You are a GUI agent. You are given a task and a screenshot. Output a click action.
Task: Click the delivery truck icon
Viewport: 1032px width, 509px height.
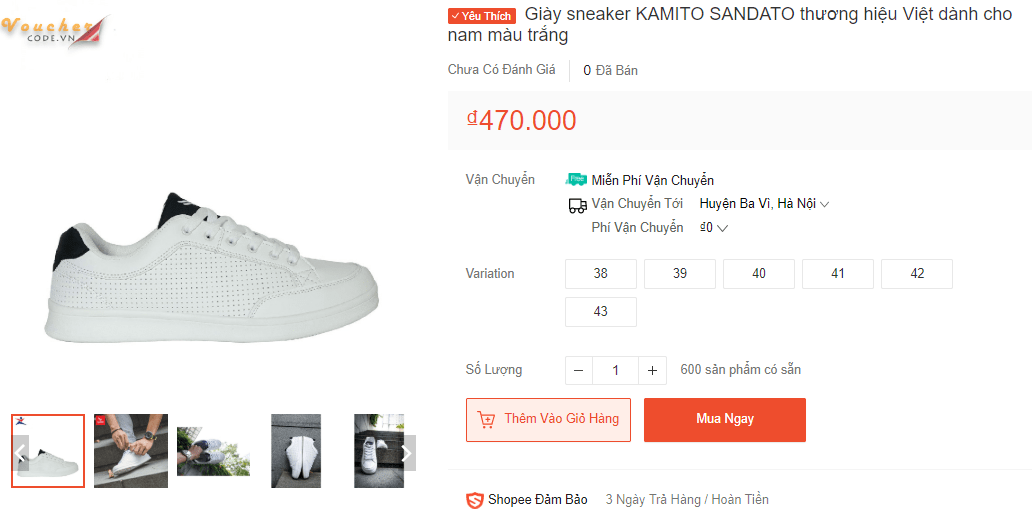pos(577,205)
